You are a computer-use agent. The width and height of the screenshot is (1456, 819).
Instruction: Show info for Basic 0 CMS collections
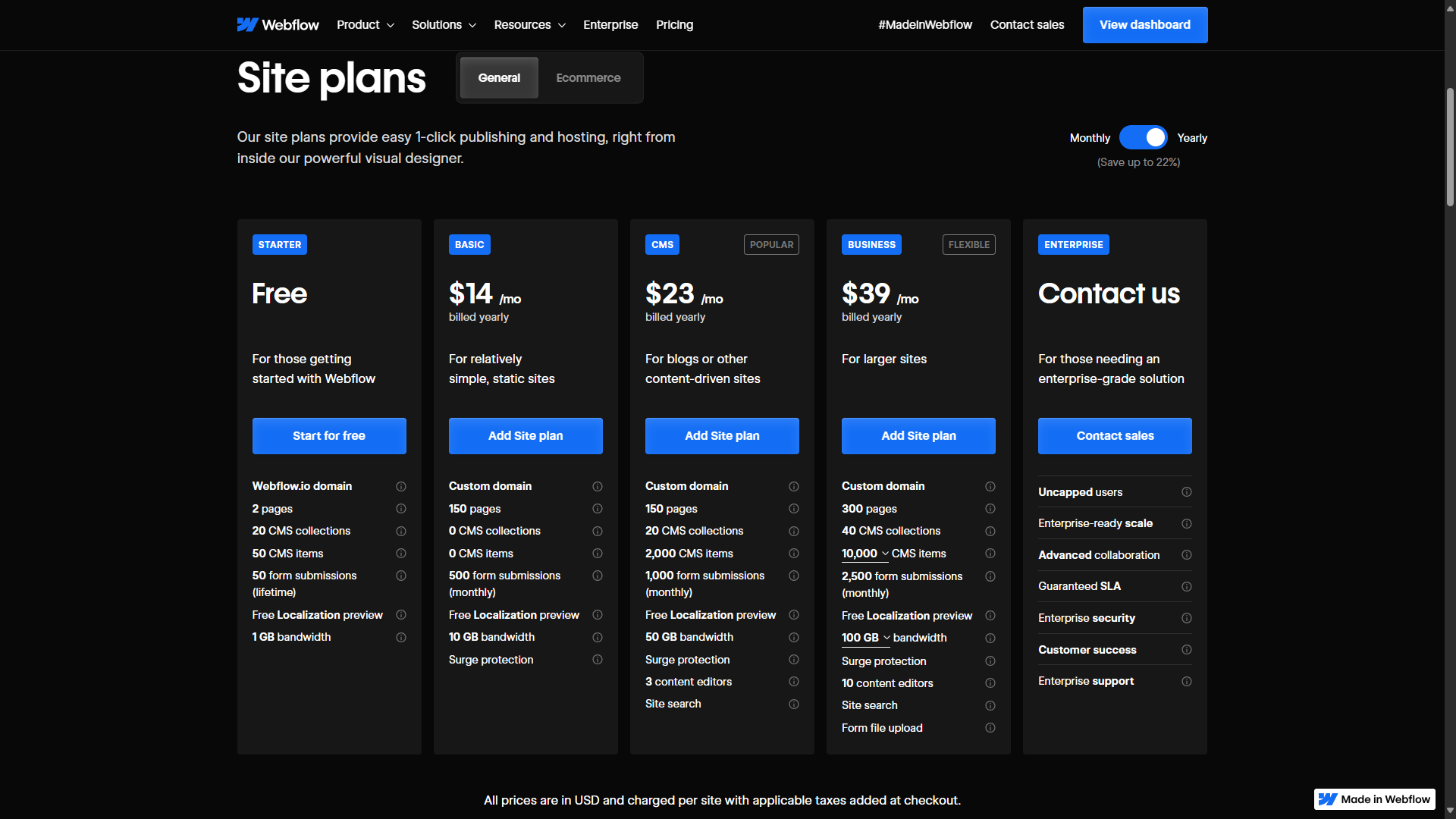point(598,532)
